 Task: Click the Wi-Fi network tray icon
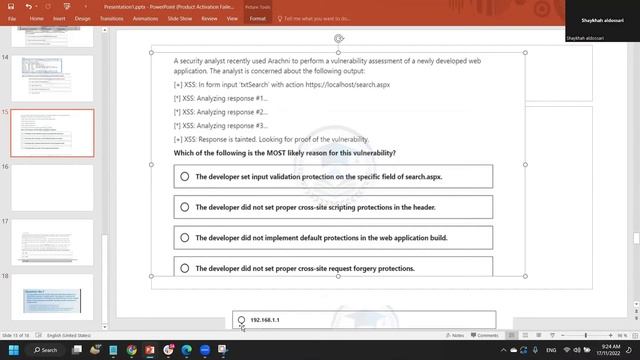click(x=567, y=350)
